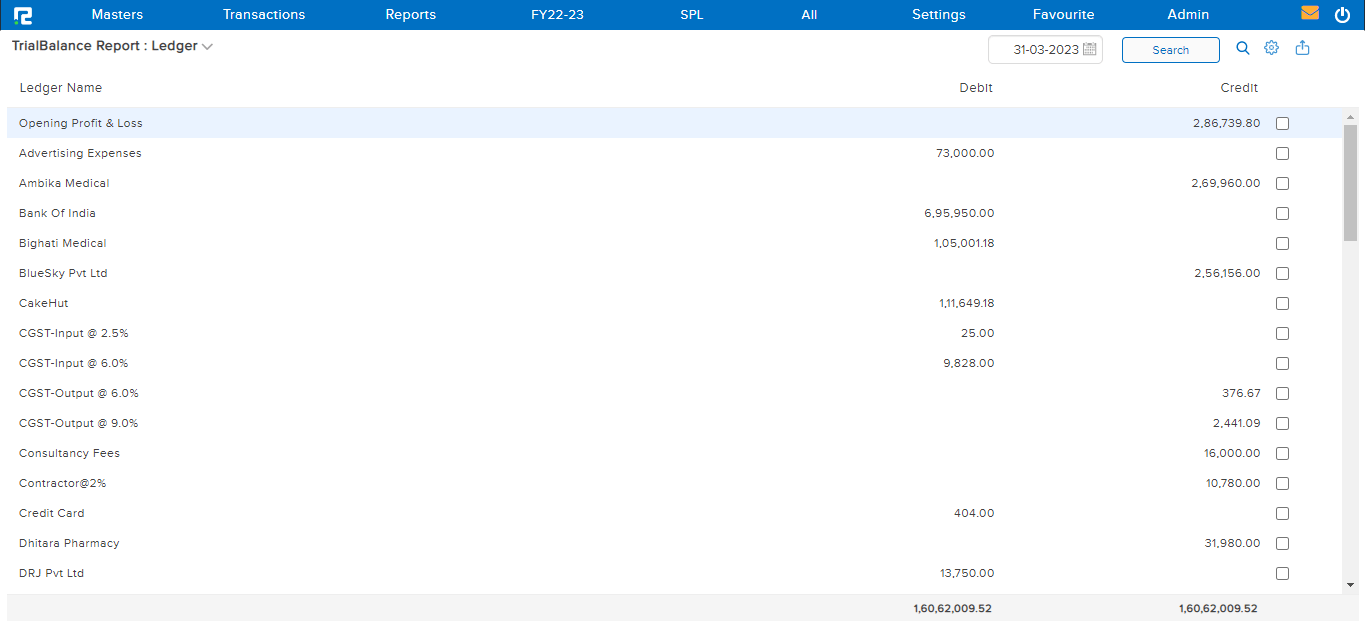Open the mail envelope icon

pyautogui.click(x=1310, y=14)
